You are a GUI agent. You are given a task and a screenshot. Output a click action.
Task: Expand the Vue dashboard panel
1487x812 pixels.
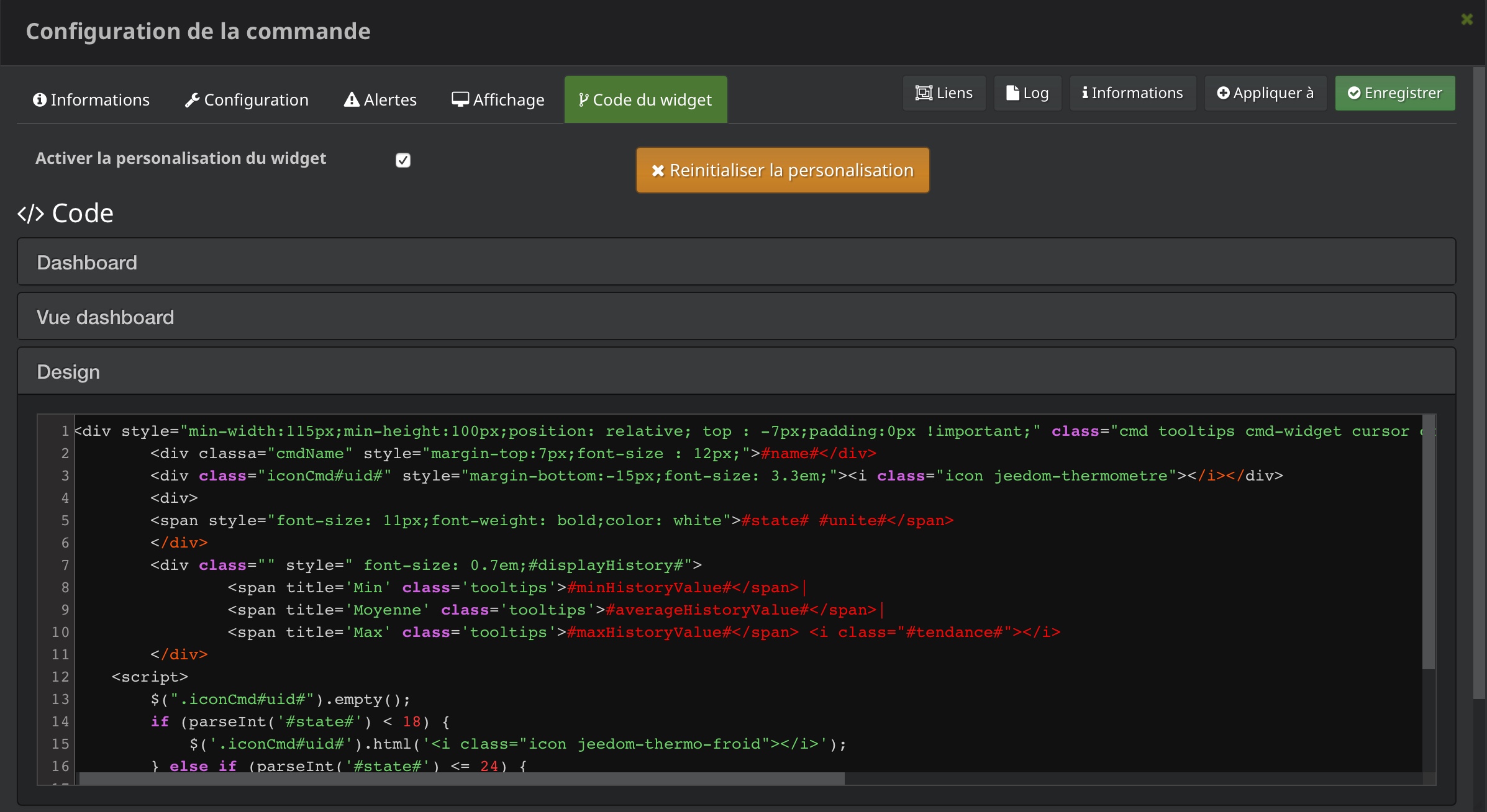(x=737, y=317)
